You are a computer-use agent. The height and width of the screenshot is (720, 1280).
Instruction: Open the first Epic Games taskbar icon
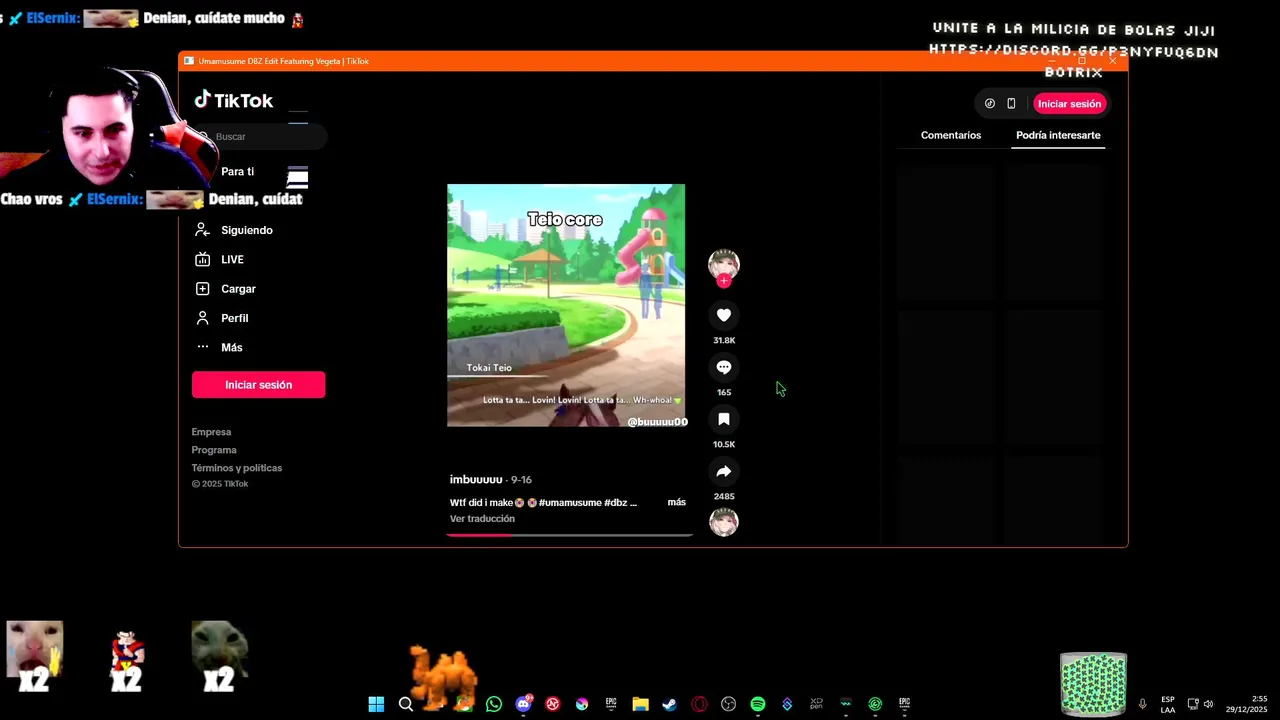(611, 704)
